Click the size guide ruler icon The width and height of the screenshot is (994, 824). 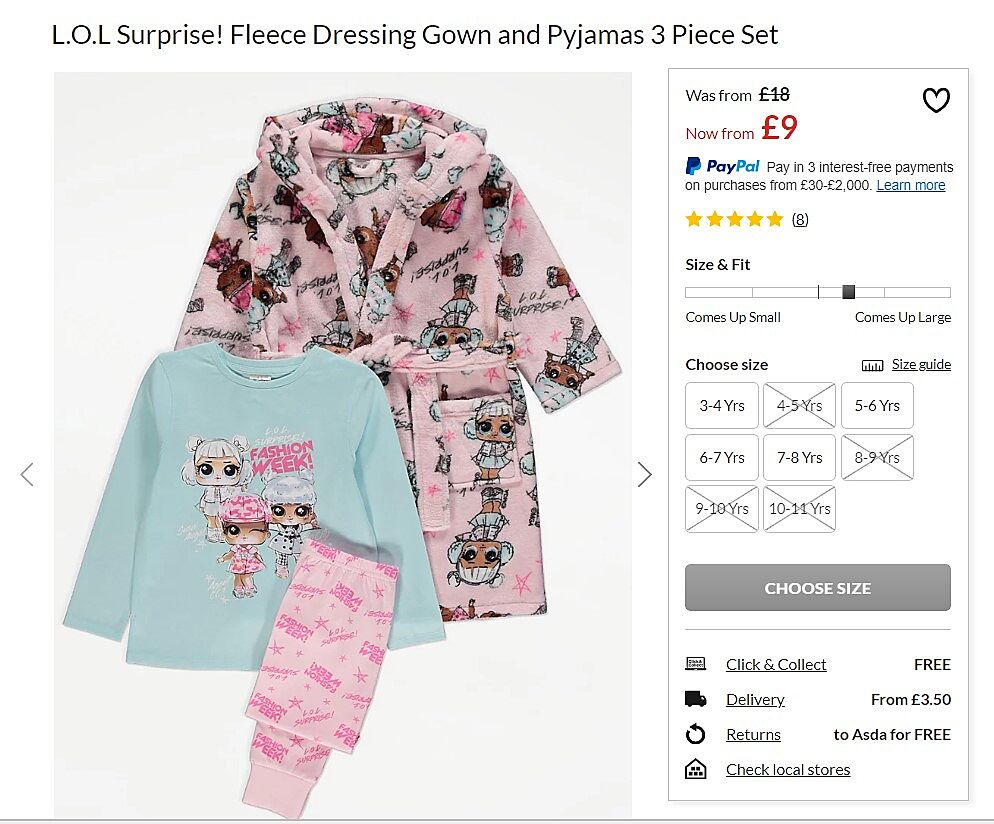(x=872, y=365)
